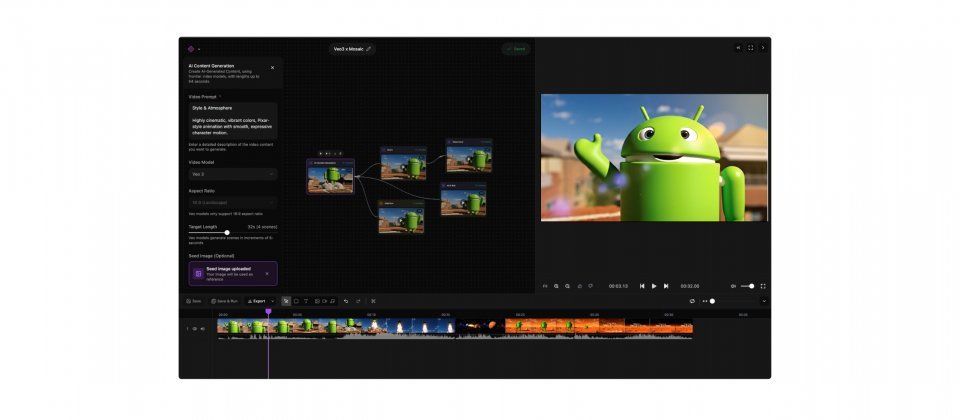
Task: Select the lower right video node
Action: (x=463, y=201)
